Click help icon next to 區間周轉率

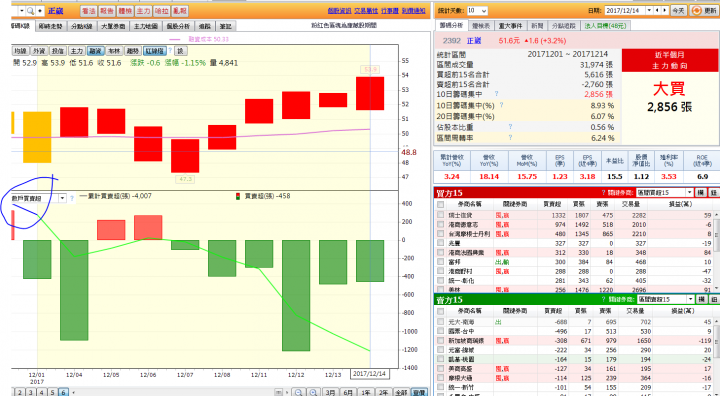point(510,138)
